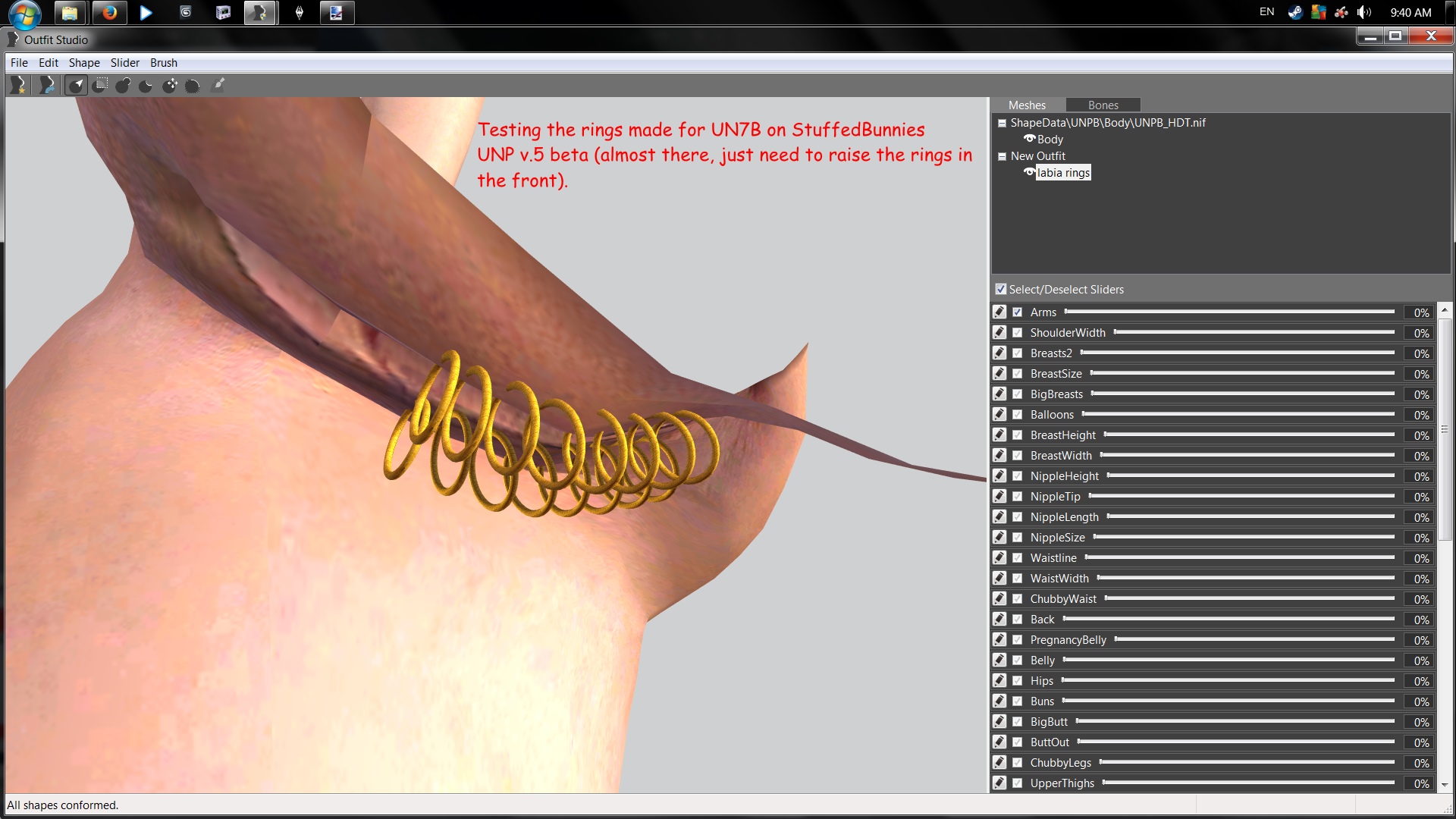The height and width of the screenshot is (819, 1456).
Task: Select the Smooth brush tool
Action: [193, 86]
